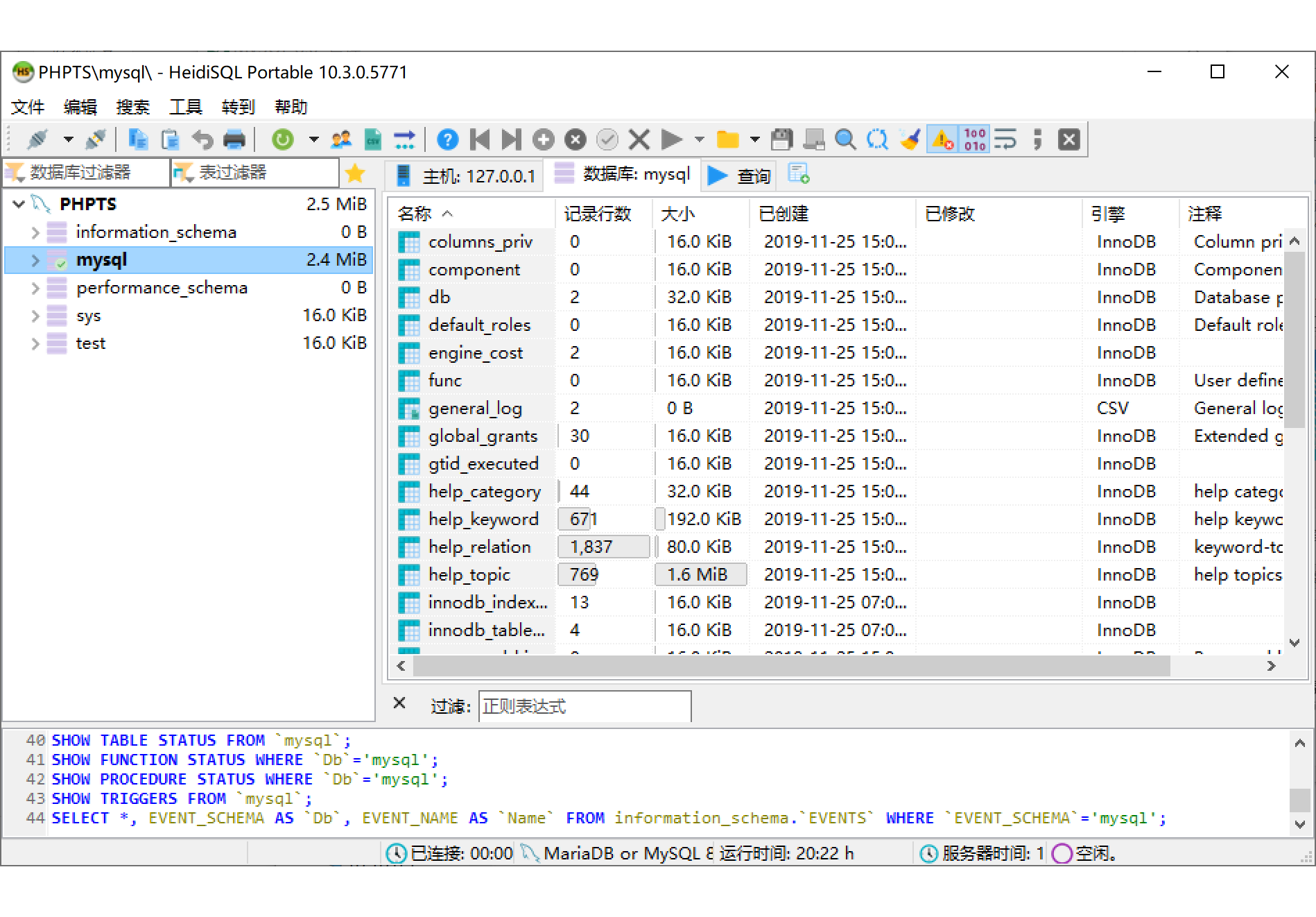This screenshot has height=917, width=1316.
Task: Open the 文件 menu
Action: click(x=28, y=107)
